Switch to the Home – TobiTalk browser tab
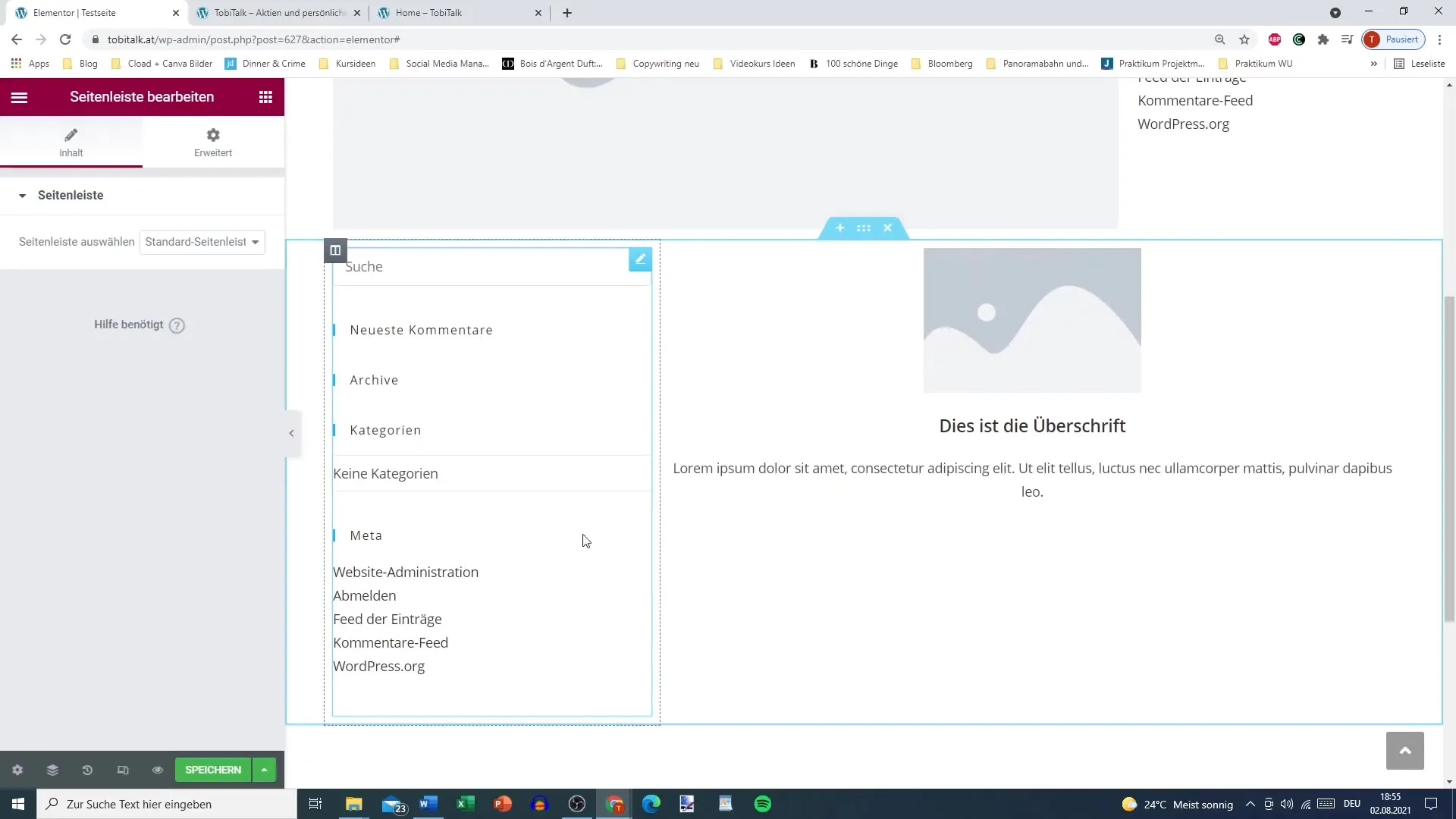Viewport: 1456px width, 819px height. click(x=459, y=13)
